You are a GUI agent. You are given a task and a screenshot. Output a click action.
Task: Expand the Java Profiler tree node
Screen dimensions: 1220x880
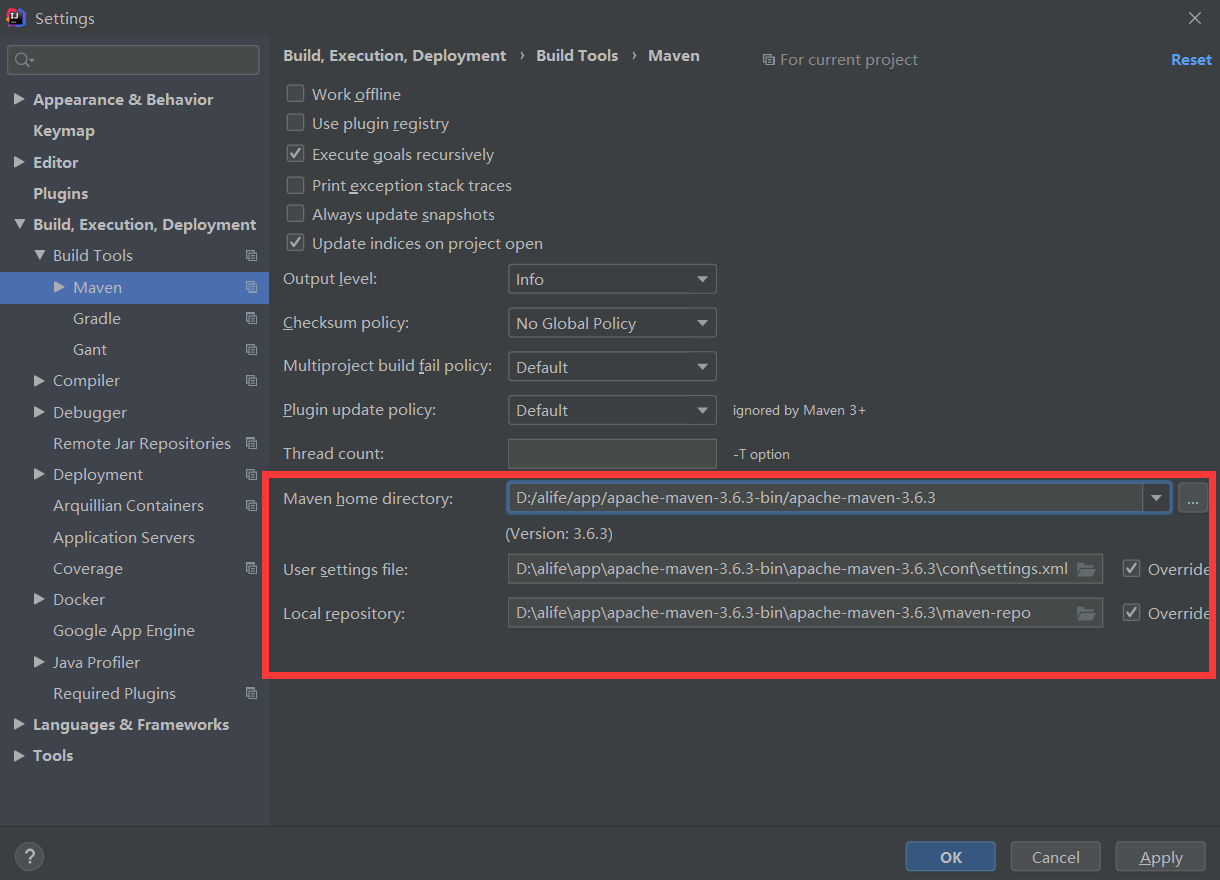click(39, 662)
